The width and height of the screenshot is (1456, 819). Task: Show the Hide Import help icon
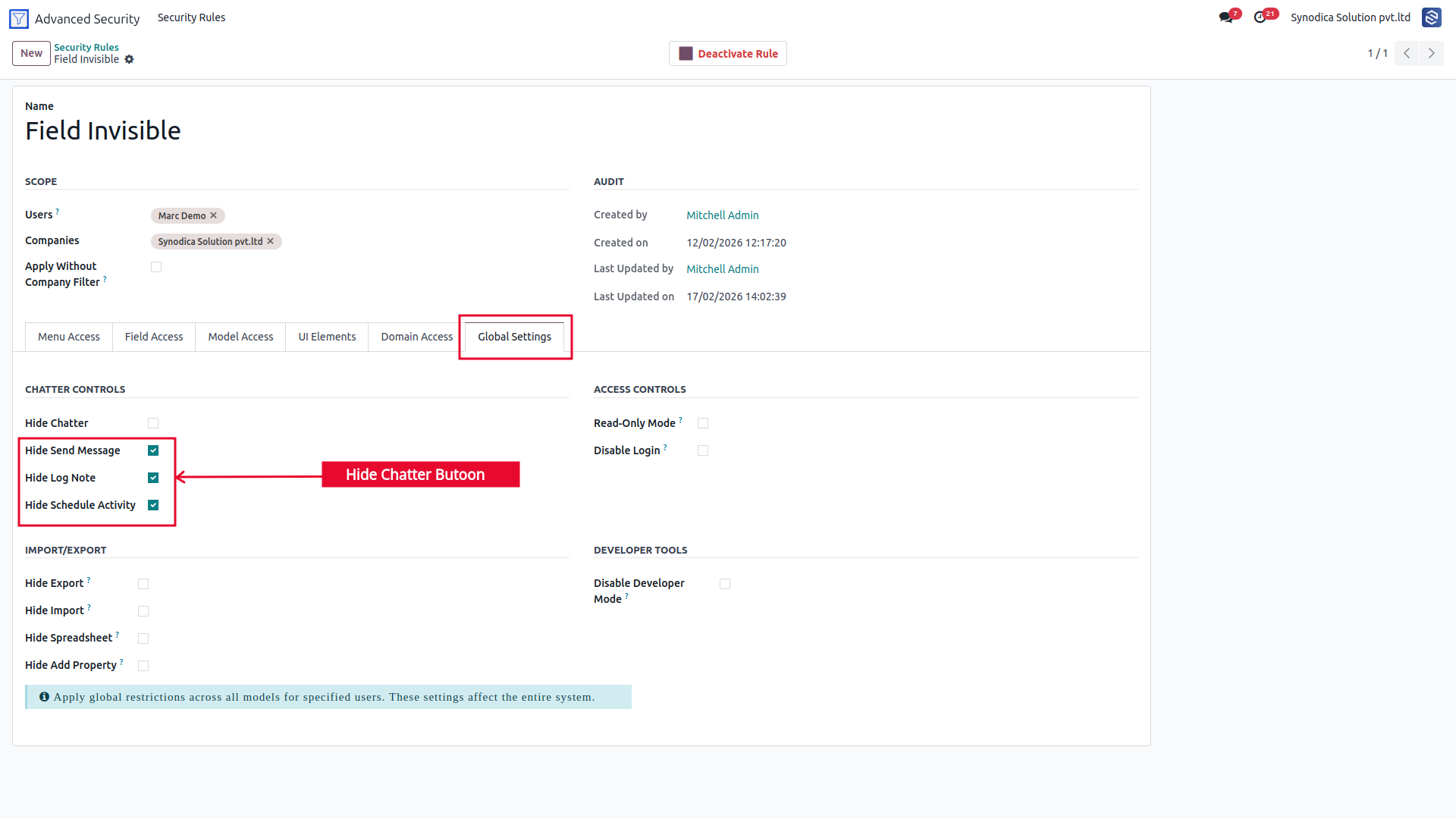coord(89,607)
